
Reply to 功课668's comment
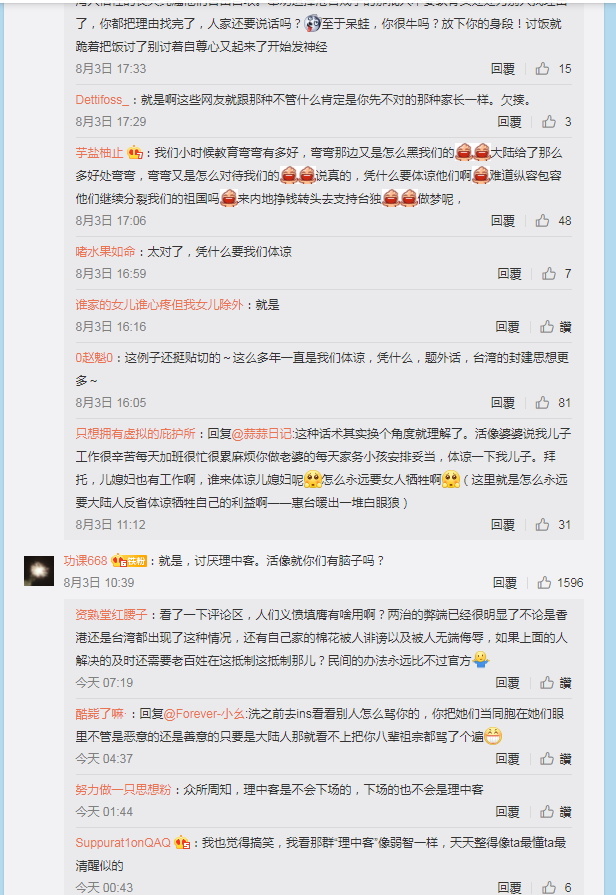click(505, 583)
